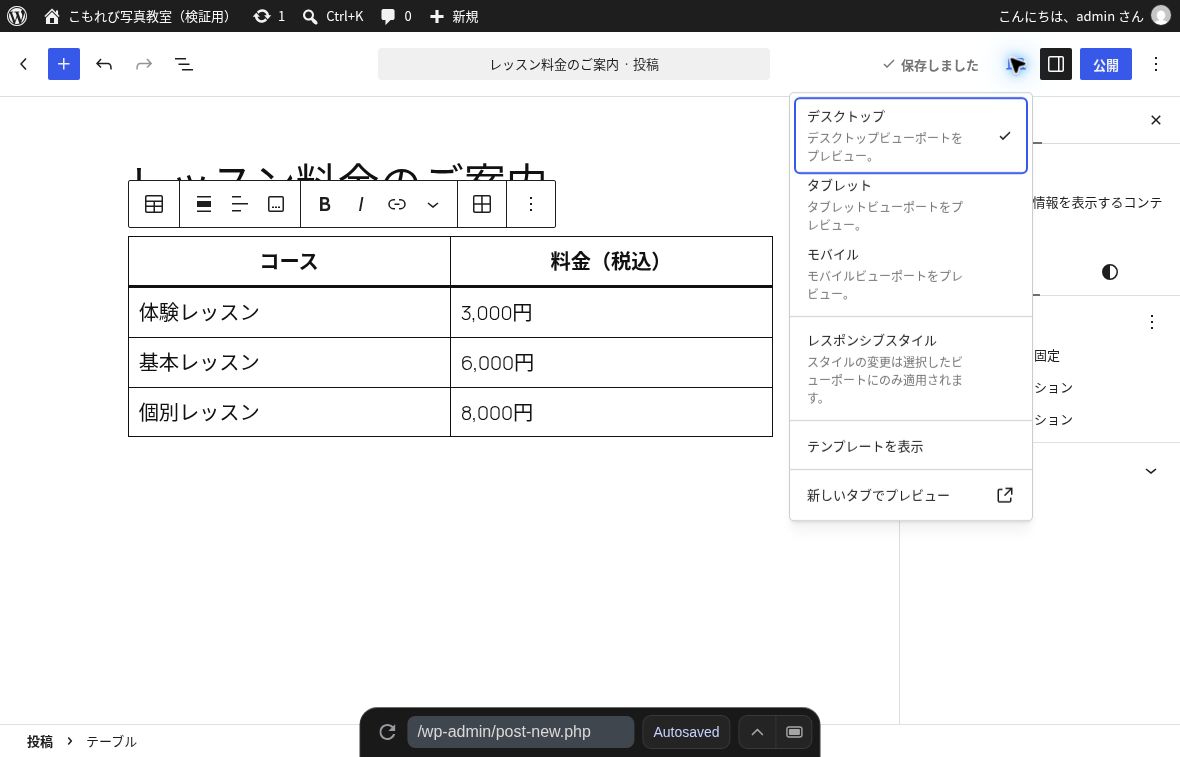Redo the undone change

tap(144, 64)
